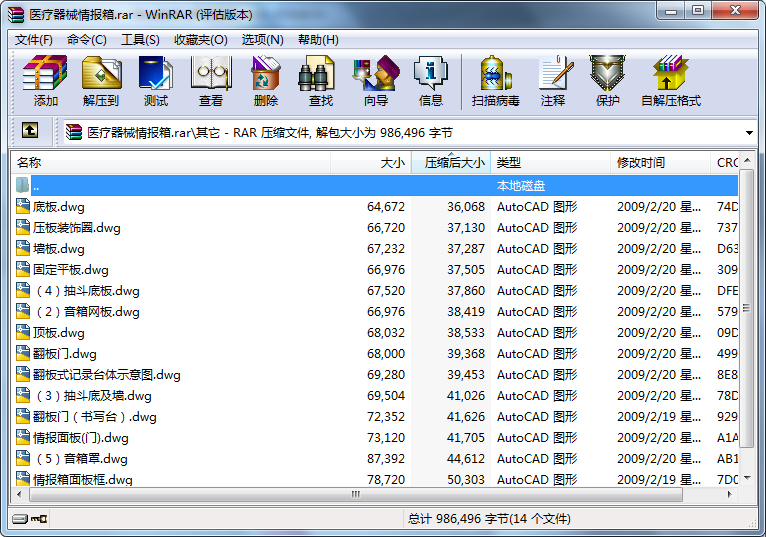Screen dimensions: 766x537
Task: Click 本地磁盘 in the parent row
Action: pos(521,186)
